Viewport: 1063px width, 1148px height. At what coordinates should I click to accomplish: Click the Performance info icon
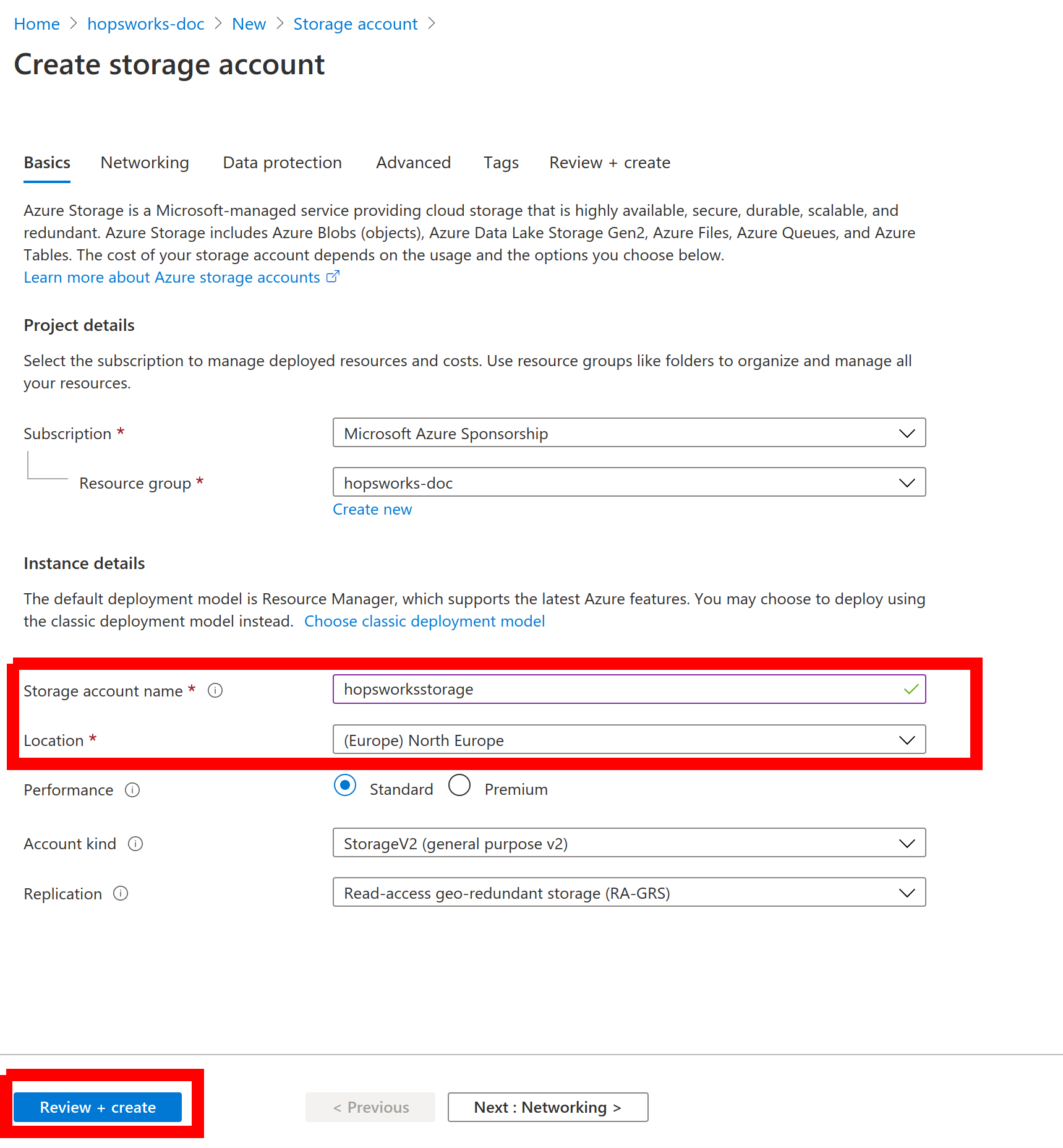[x=132, y=790]
